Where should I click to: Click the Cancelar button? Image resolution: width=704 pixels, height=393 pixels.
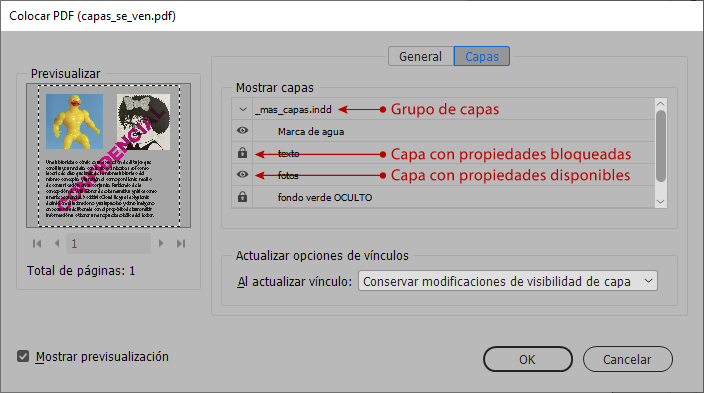point(627,359)
